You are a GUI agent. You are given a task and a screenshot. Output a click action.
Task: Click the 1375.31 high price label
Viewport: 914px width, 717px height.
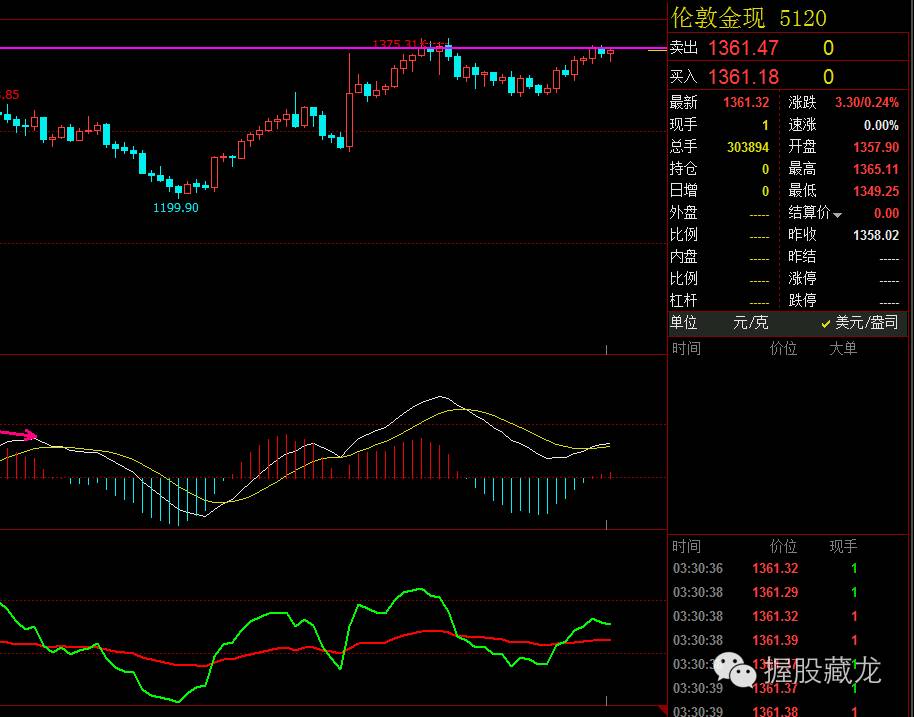[x=398, y=44]
